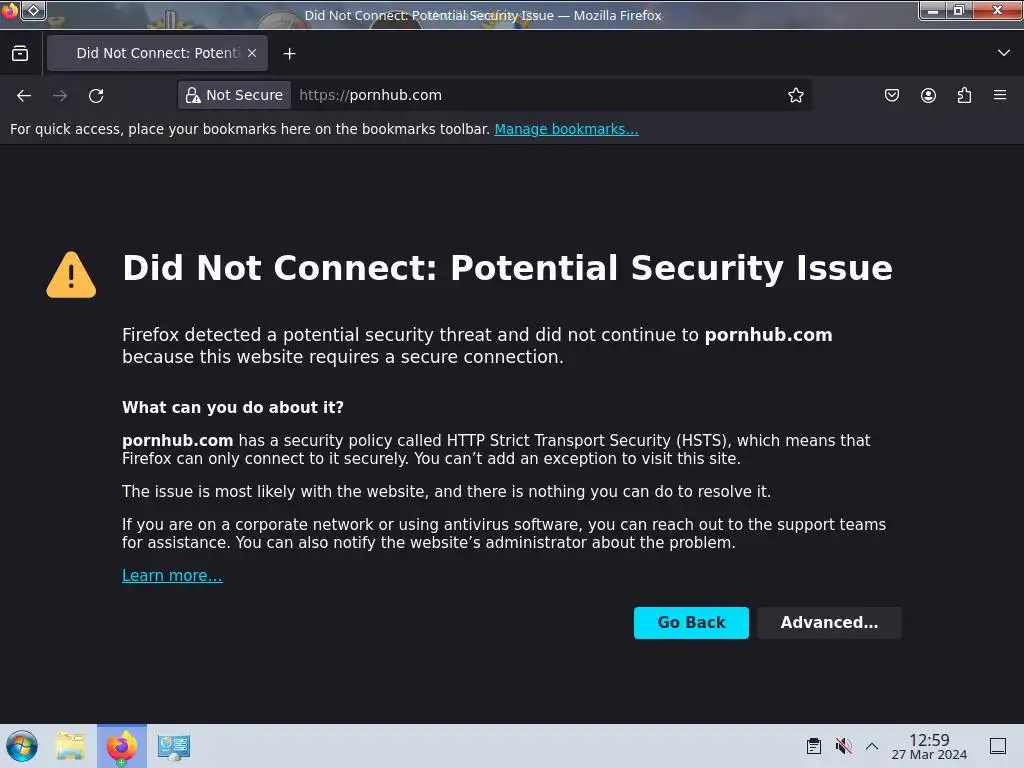
Task: Click the Not Secure site info badge
Action: click(x=234, y=95)
